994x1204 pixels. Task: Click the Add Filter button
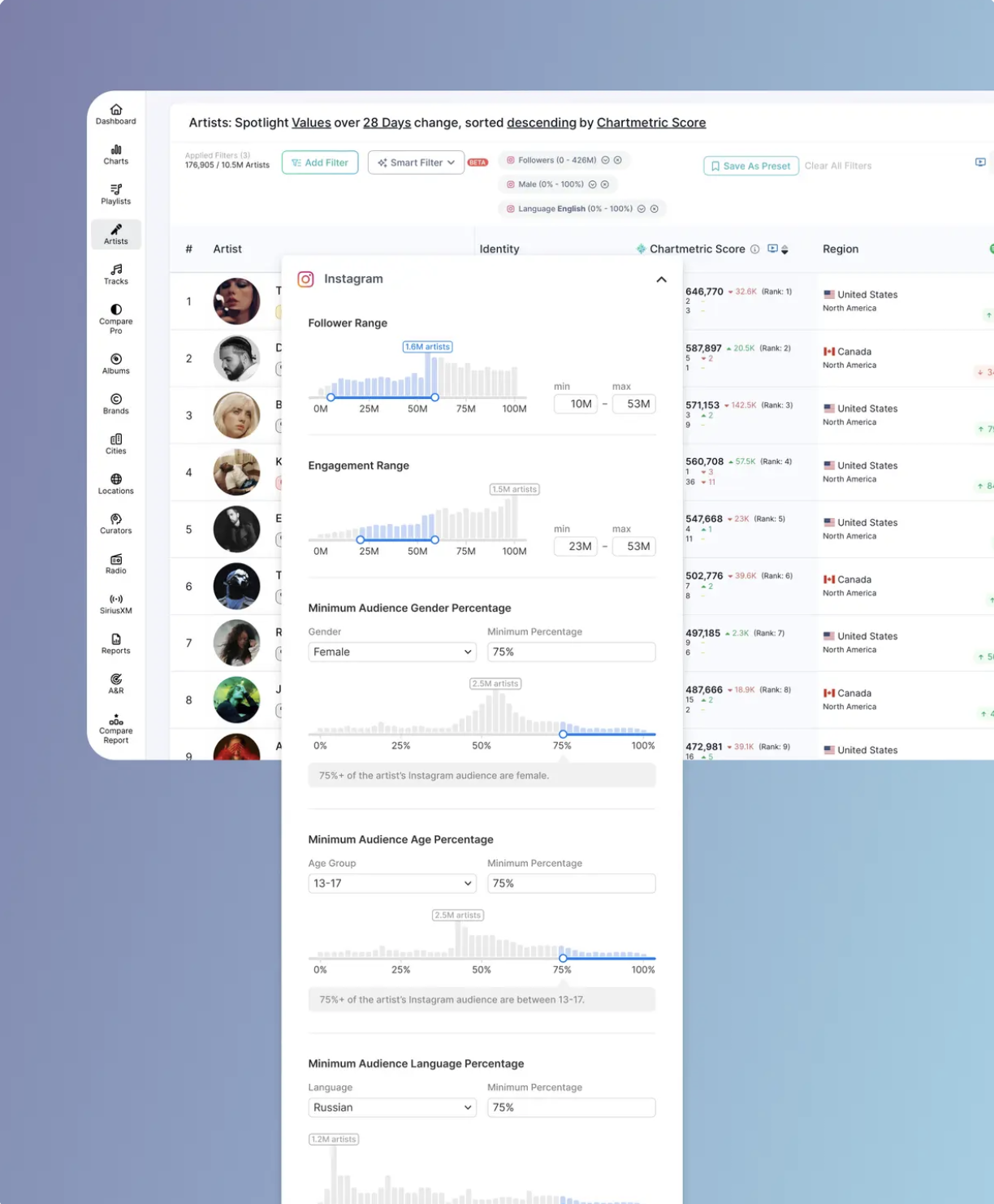[320, 162]
